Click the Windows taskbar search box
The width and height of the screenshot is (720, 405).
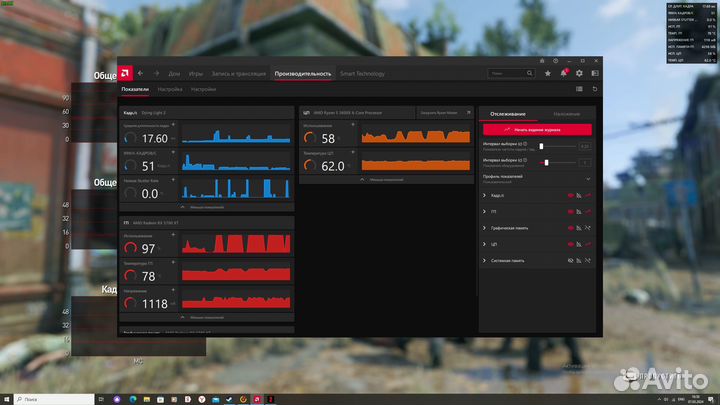click(54, 399)
